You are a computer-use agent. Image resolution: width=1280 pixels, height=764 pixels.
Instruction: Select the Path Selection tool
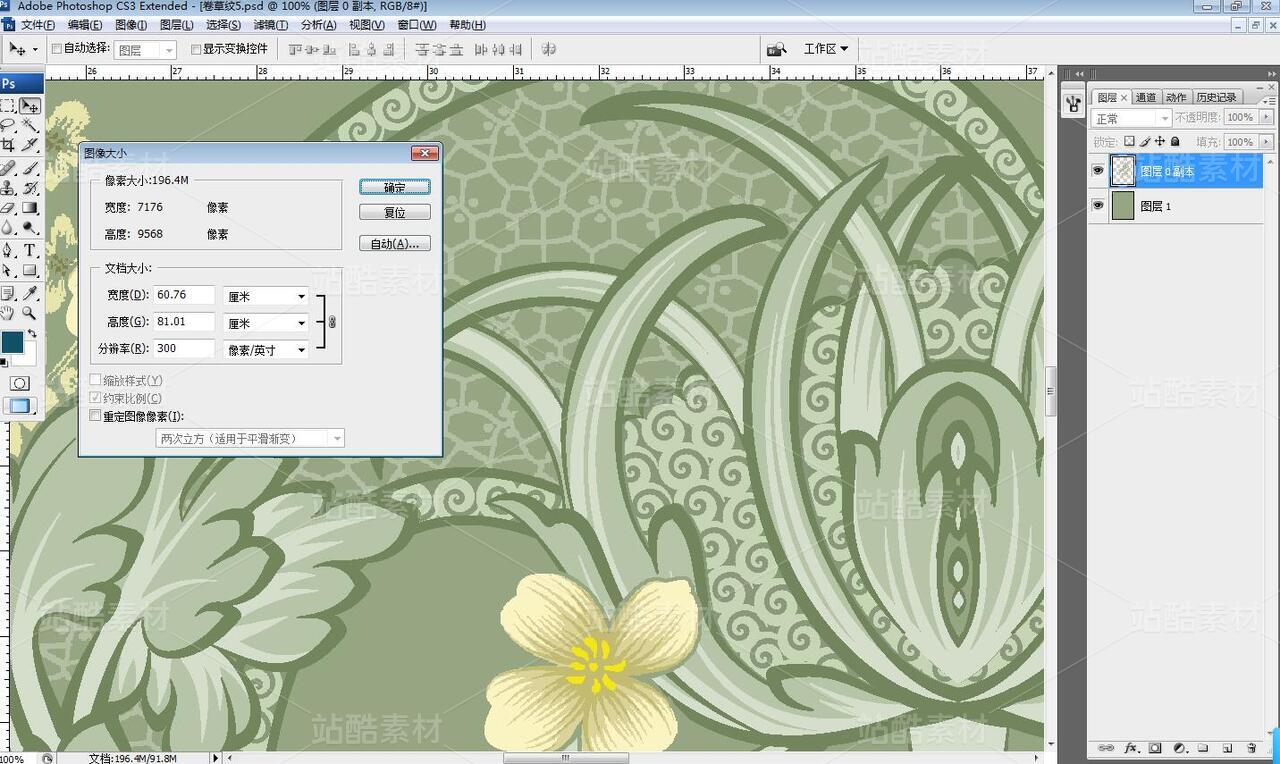click(8, 271)
